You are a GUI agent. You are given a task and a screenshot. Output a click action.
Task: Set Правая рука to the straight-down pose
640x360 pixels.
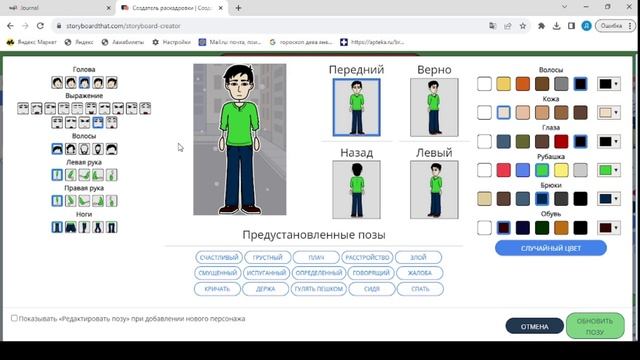pos(57,201)
